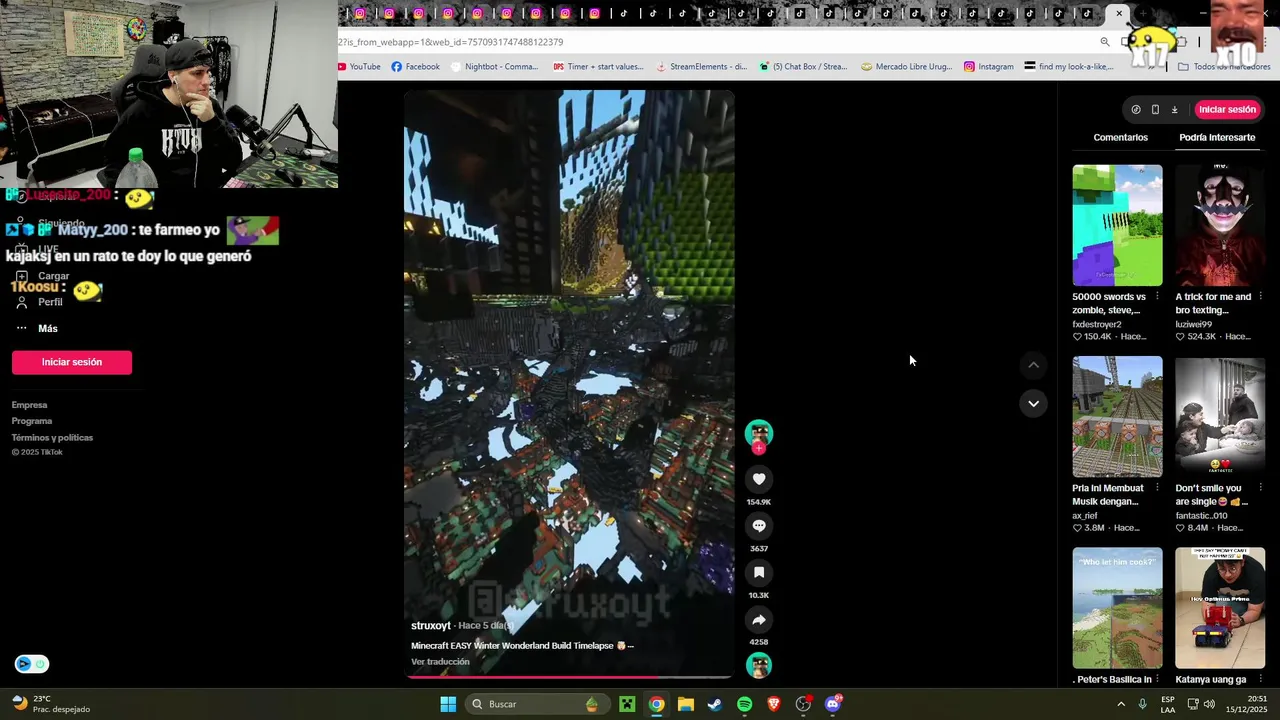Click 'Iniciar sesión' button in the left sidebar
The image size is (1280, 720).
[72, 362]
